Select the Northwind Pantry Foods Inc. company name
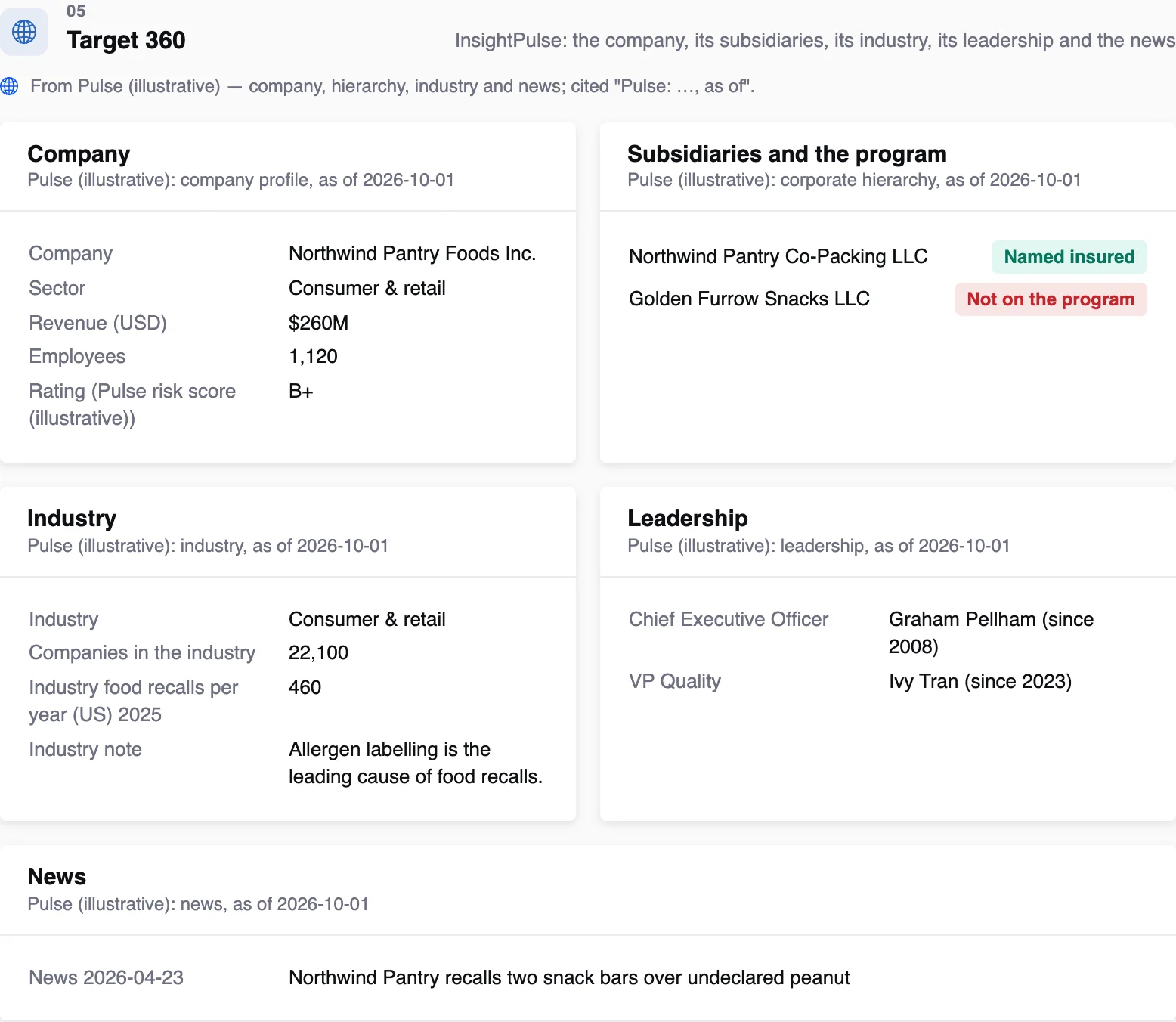The height and width of the screenshot is (1022, 1176). pyautogui.click(x=412, y=253)
